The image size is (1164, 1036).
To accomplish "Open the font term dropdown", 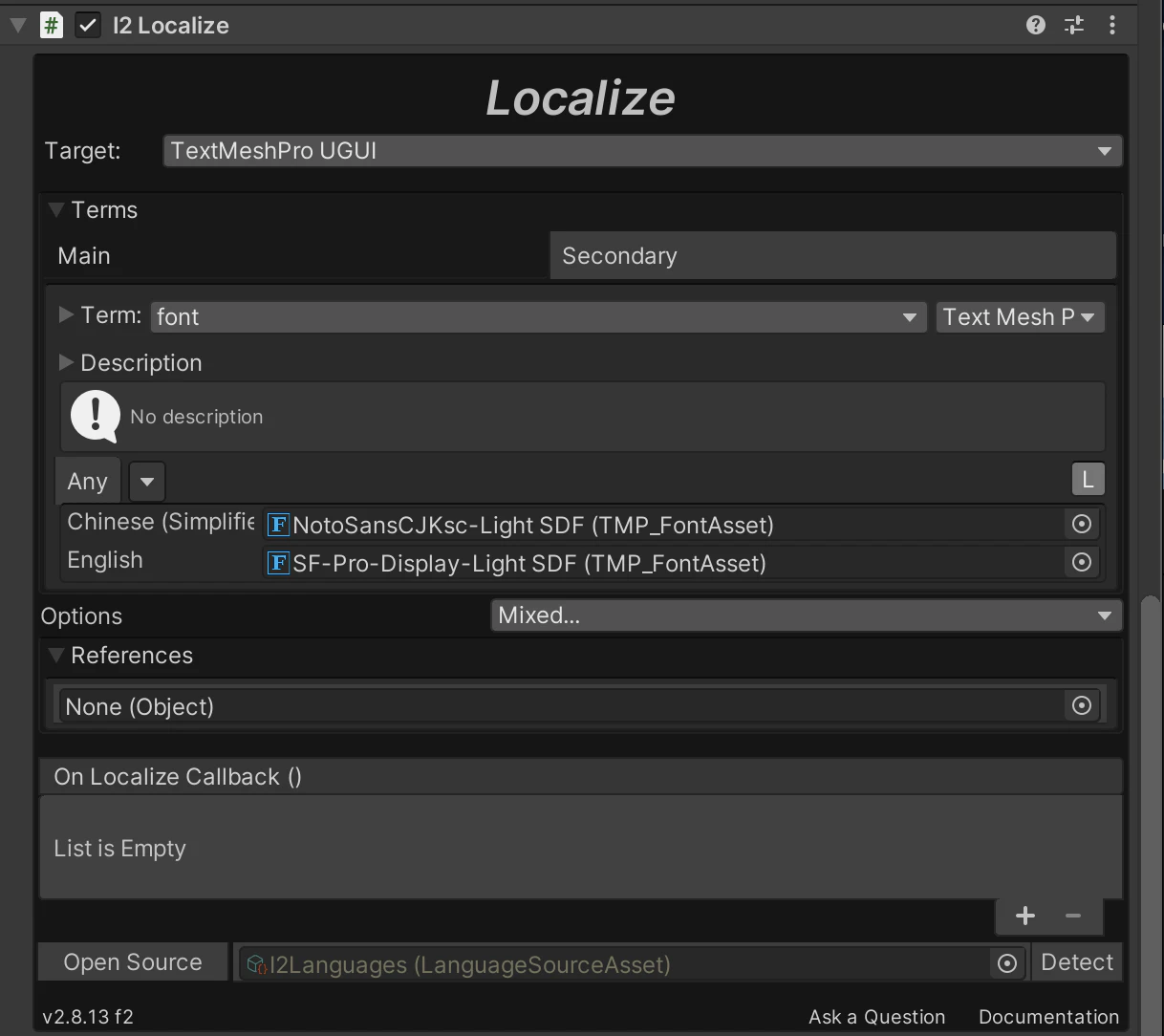I will pyautogui.click(x=538, y=316).
